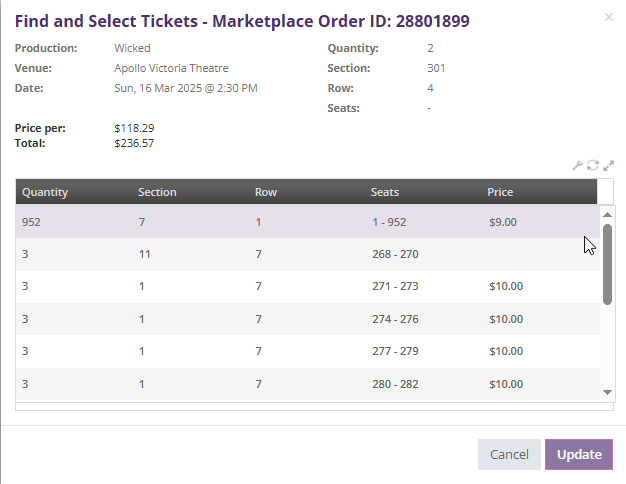This screenshot has height=484, width=626.
Task: Click scrollbar down arrow in ticket grid
Action: [x=607, y=392]
